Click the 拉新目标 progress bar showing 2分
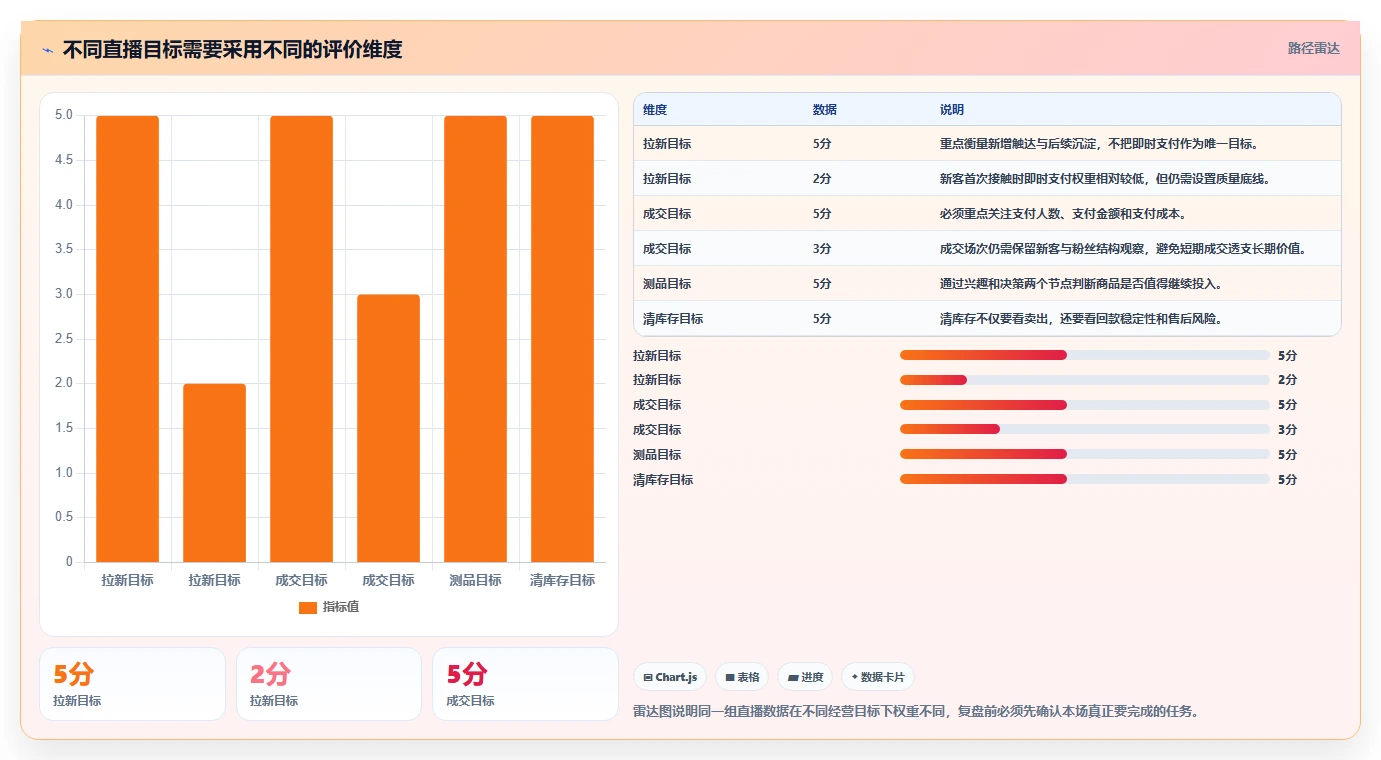This screenshot has height=760, width=1381. [x=1084, y=380]
